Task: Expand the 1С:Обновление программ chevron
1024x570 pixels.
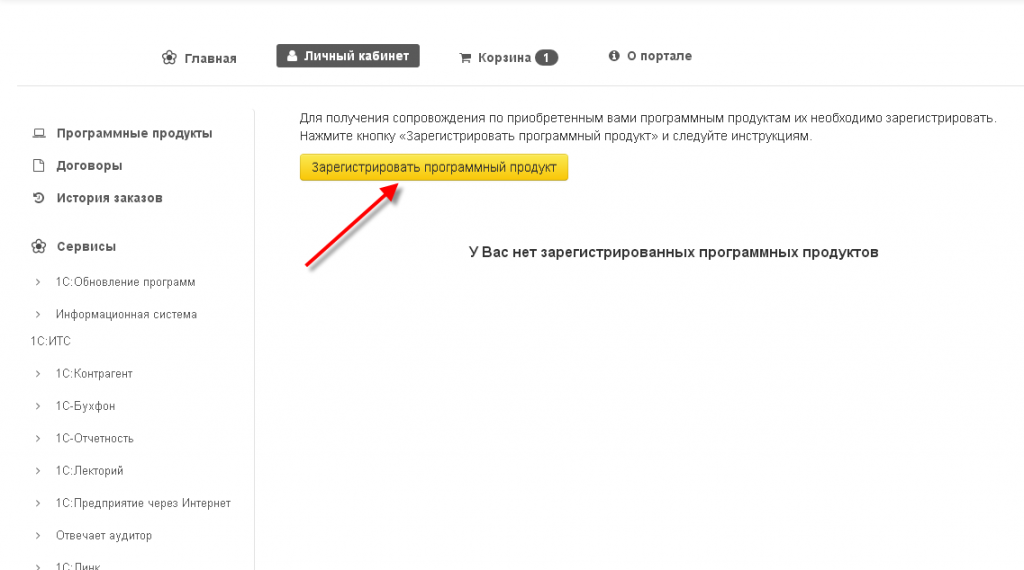Action: pos(38,282)
